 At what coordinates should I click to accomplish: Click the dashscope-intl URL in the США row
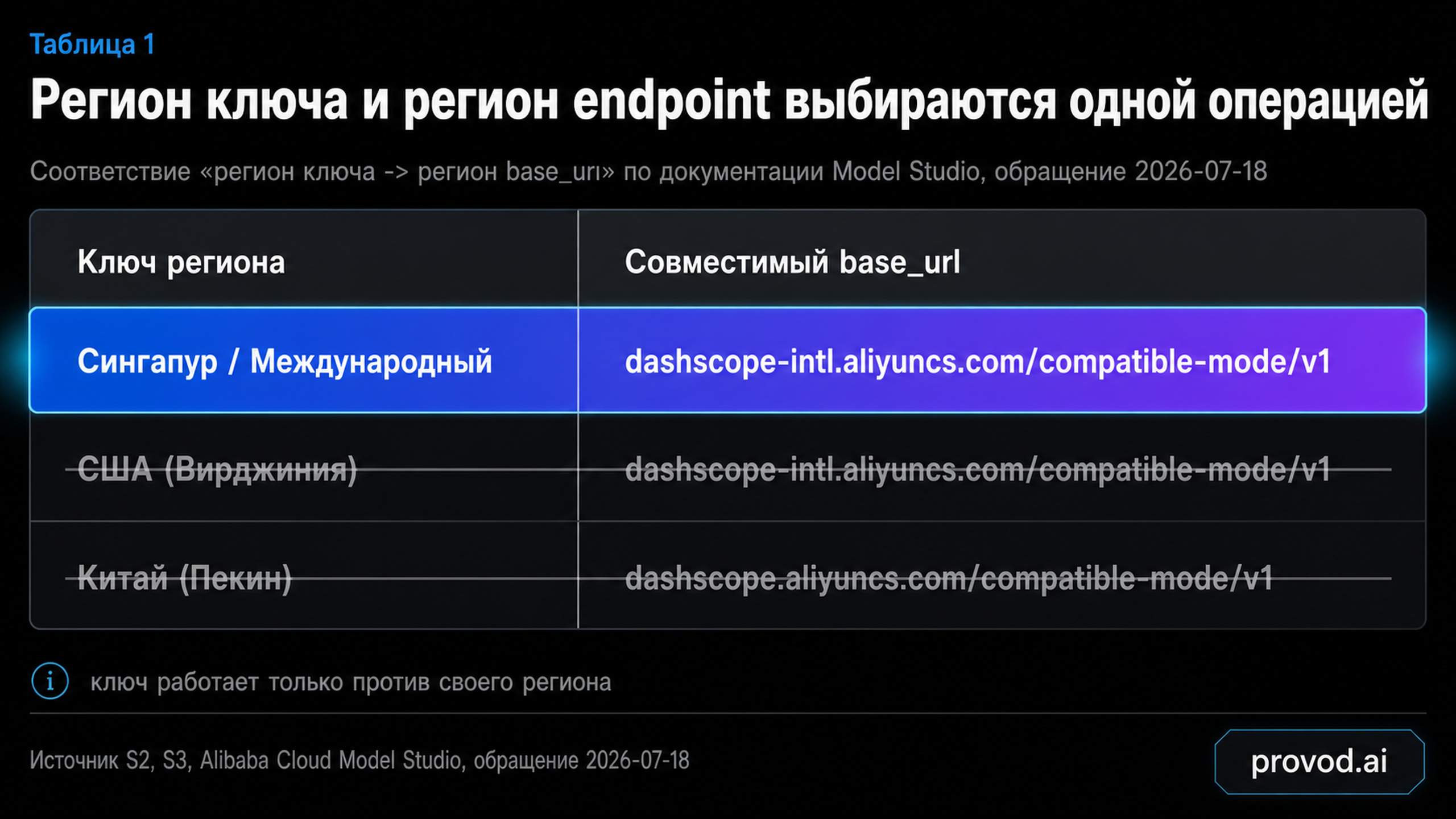click(978, 470)
